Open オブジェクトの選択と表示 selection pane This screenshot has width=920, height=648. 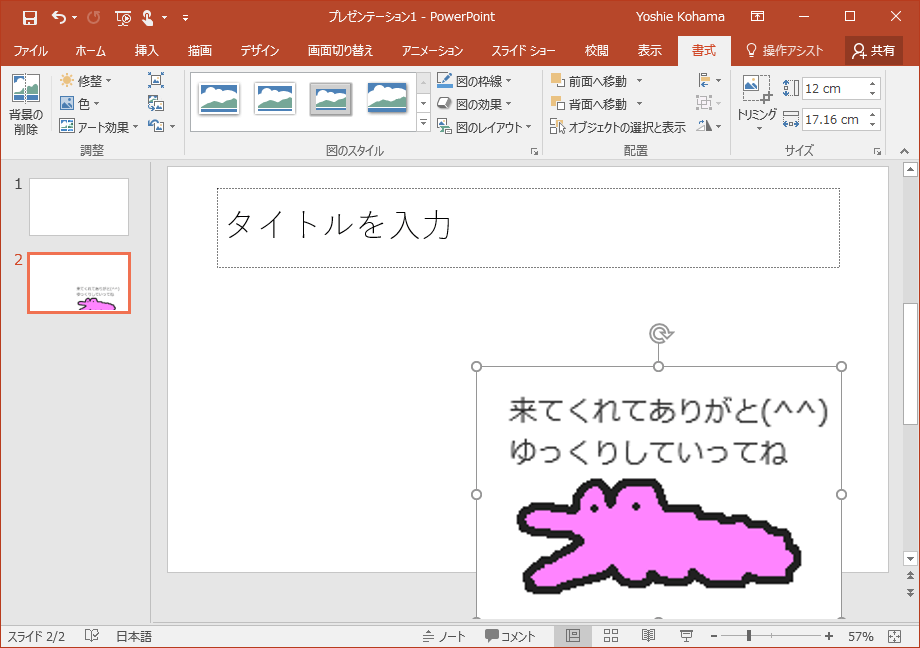coord(618,127)
